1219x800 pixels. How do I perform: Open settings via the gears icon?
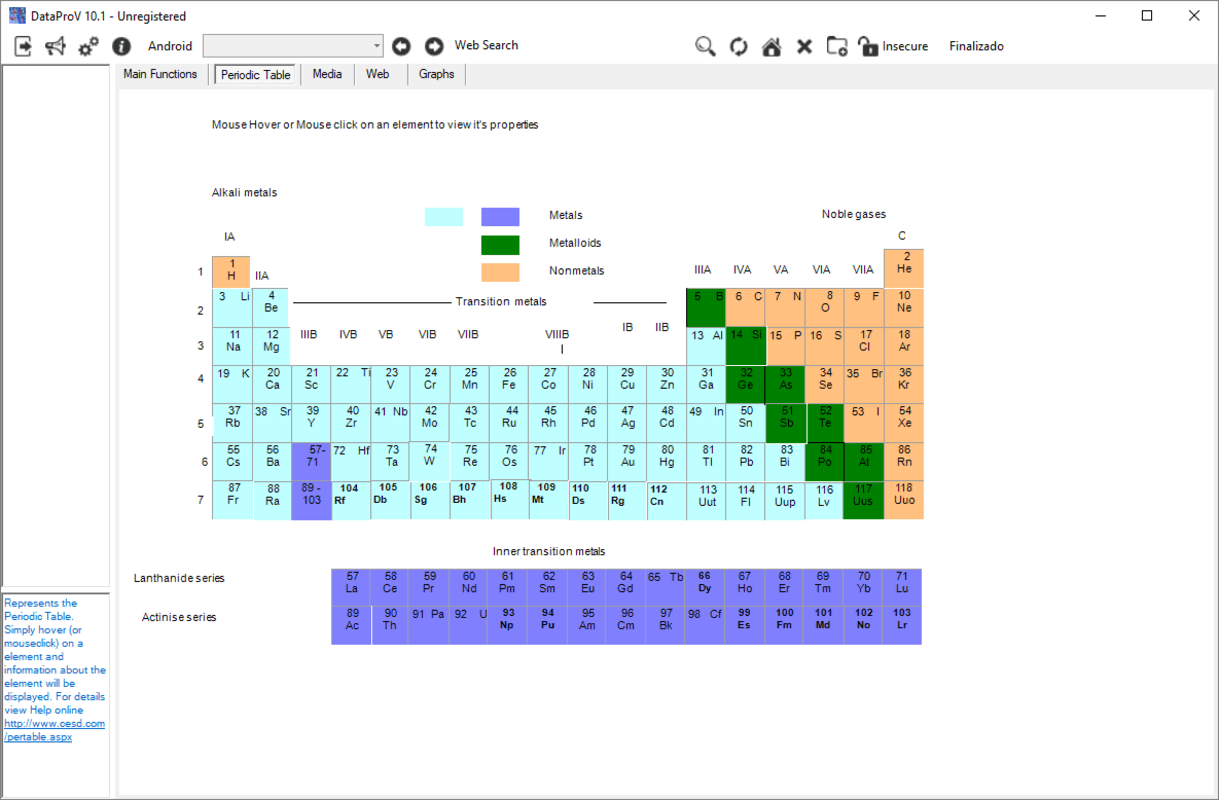tap(88, 46)
